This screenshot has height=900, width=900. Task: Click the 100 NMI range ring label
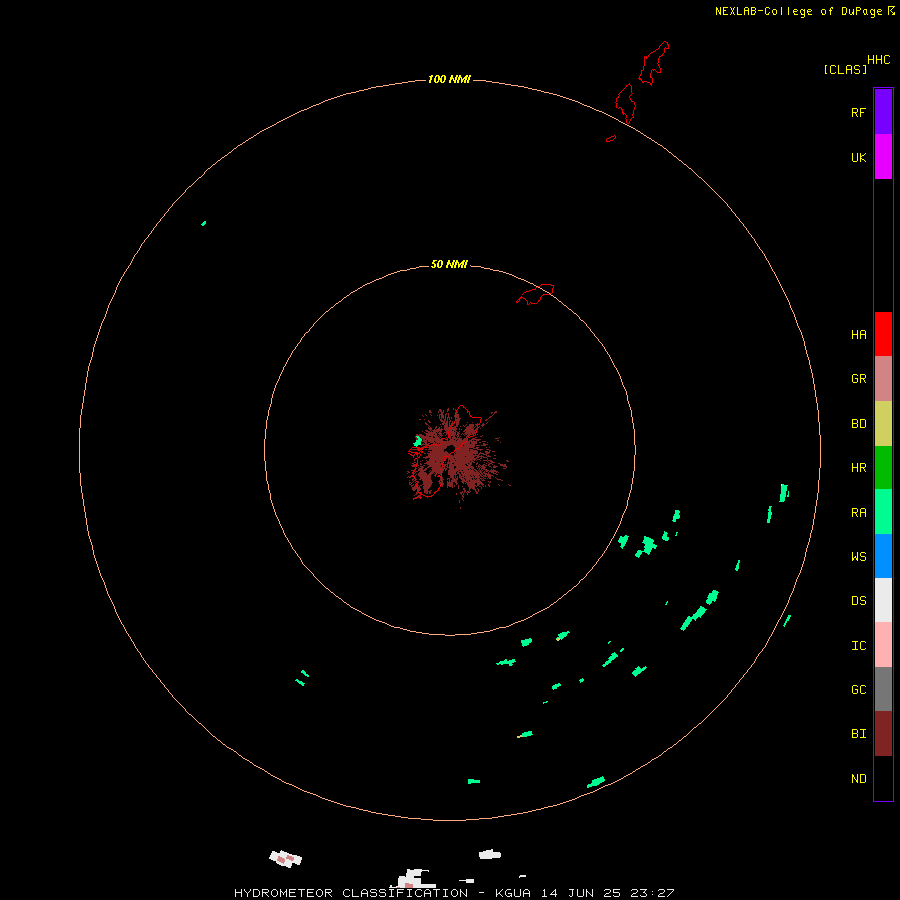pyautogui.click(x=449, y=79)
